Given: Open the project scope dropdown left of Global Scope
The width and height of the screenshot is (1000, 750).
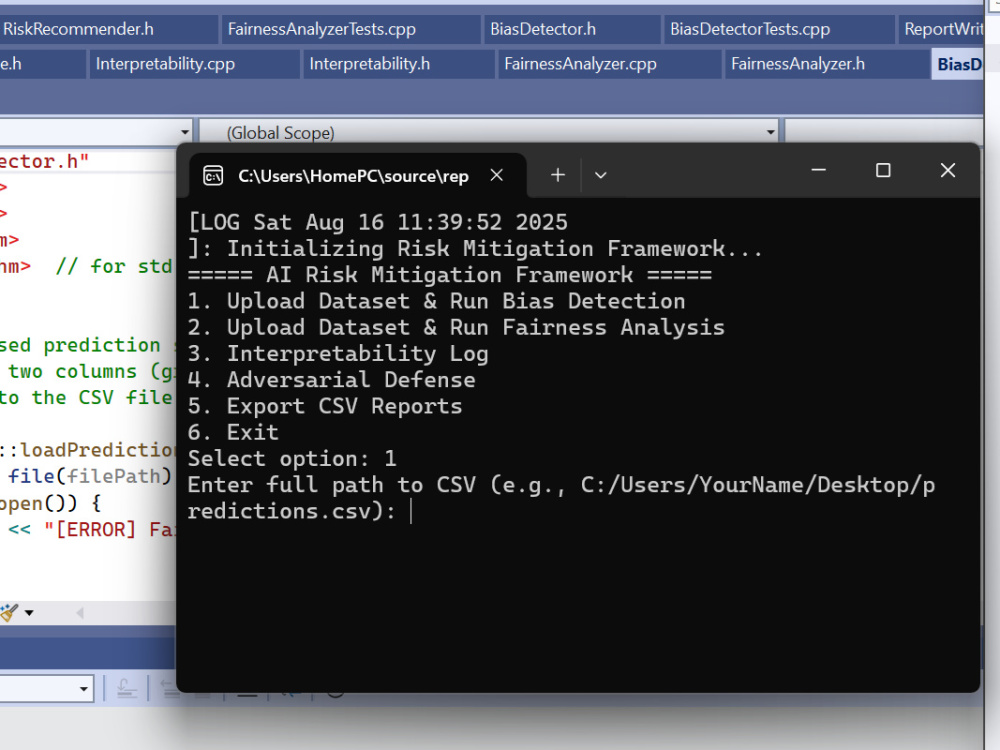Looking at the screenshot, I should click(96, 132).
